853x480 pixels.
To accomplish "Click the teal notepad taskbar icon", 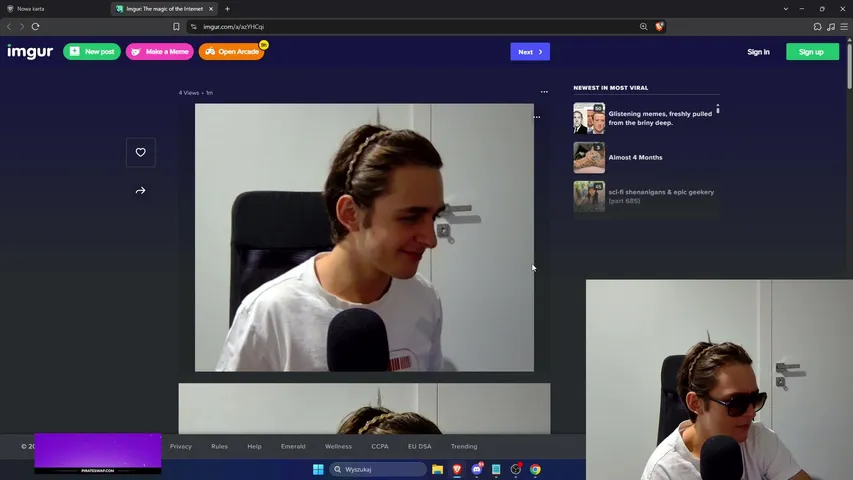I will [x=496, y=469].
